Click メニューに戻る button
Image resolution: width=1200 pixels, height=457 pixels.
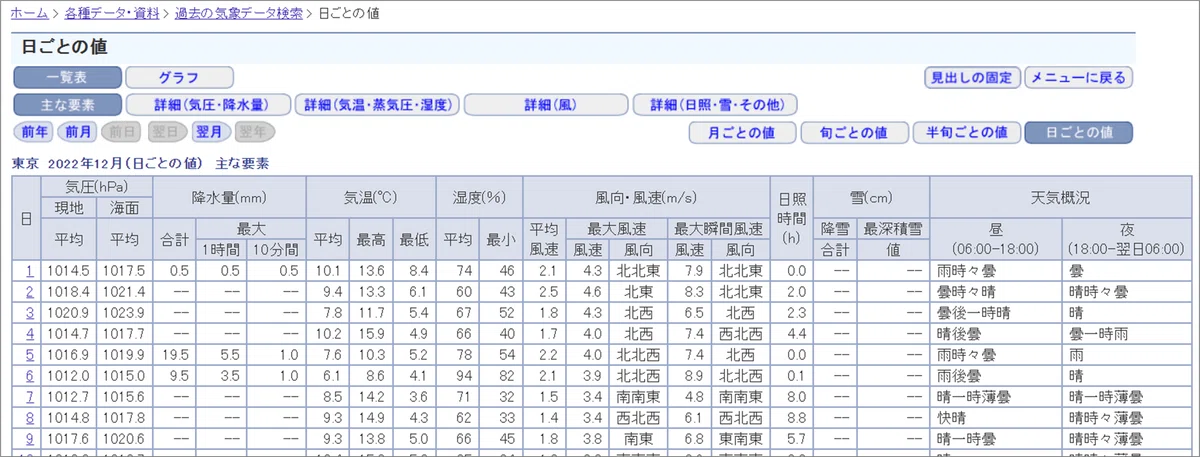[1078, 77]
